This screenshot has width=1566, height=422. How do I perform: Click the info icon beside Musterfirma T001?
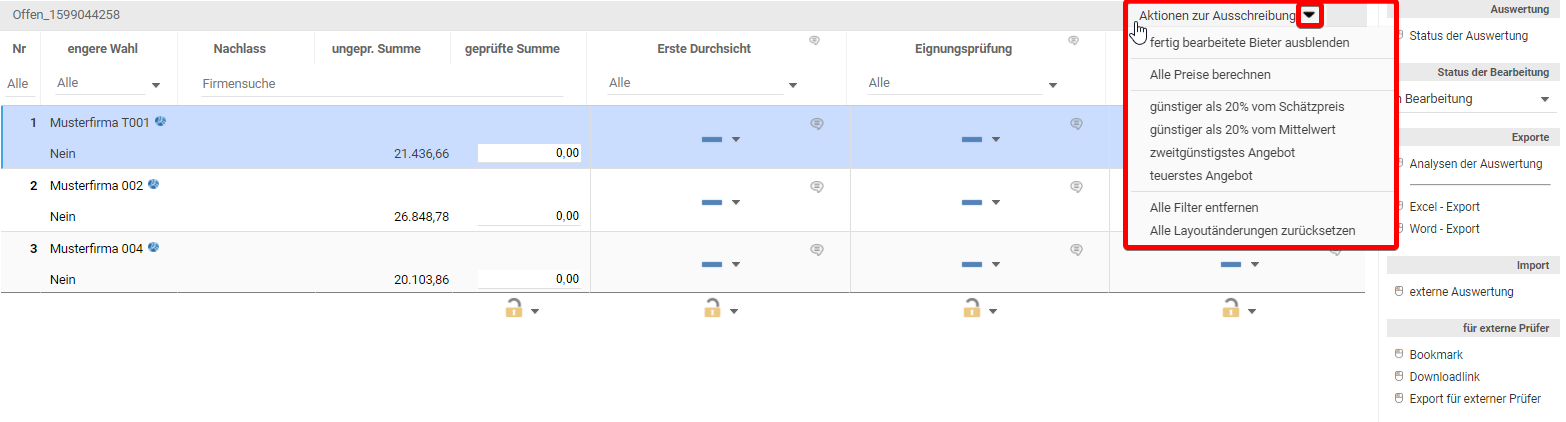pos(160,122)
